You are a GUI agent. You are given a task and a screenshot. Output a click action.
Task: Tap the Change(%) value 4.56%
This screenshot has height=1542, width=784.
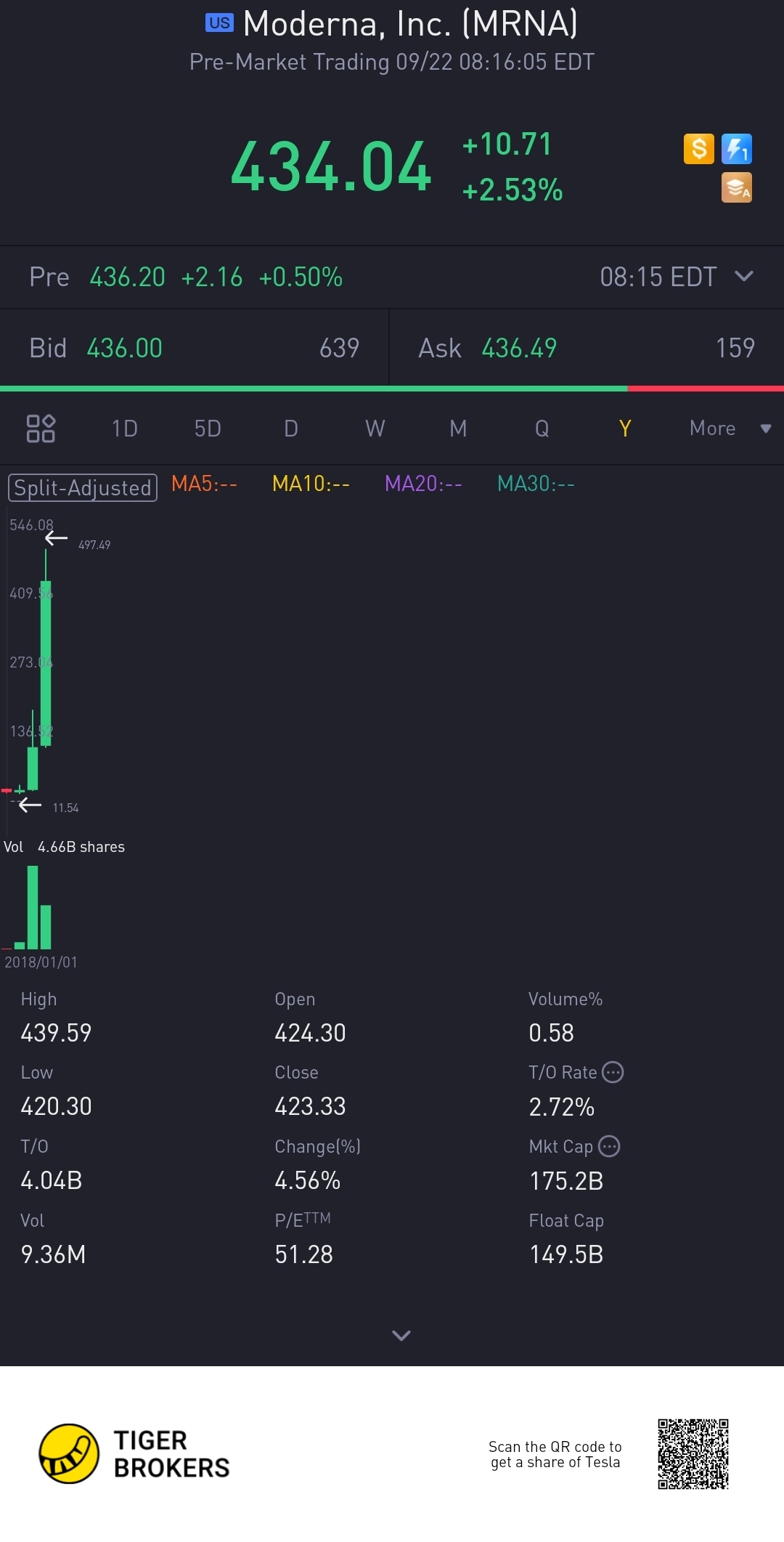point(307,1180)
